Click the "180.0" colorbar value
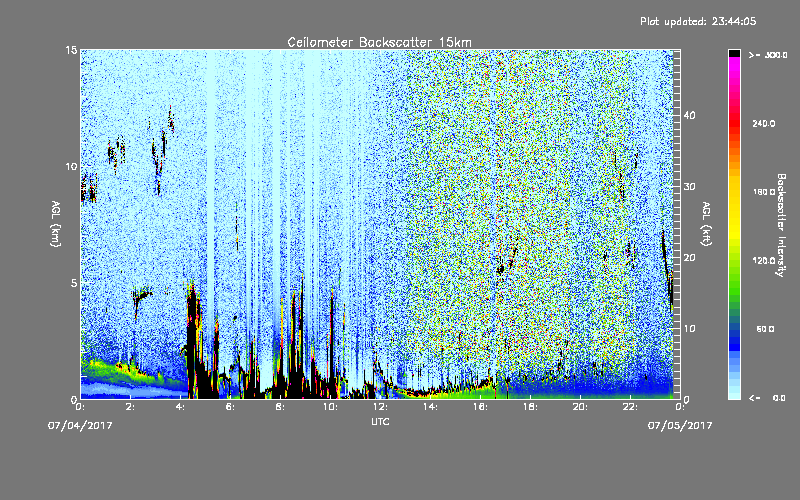This screenshot has height=500, width=800. [x=764, y=192]
